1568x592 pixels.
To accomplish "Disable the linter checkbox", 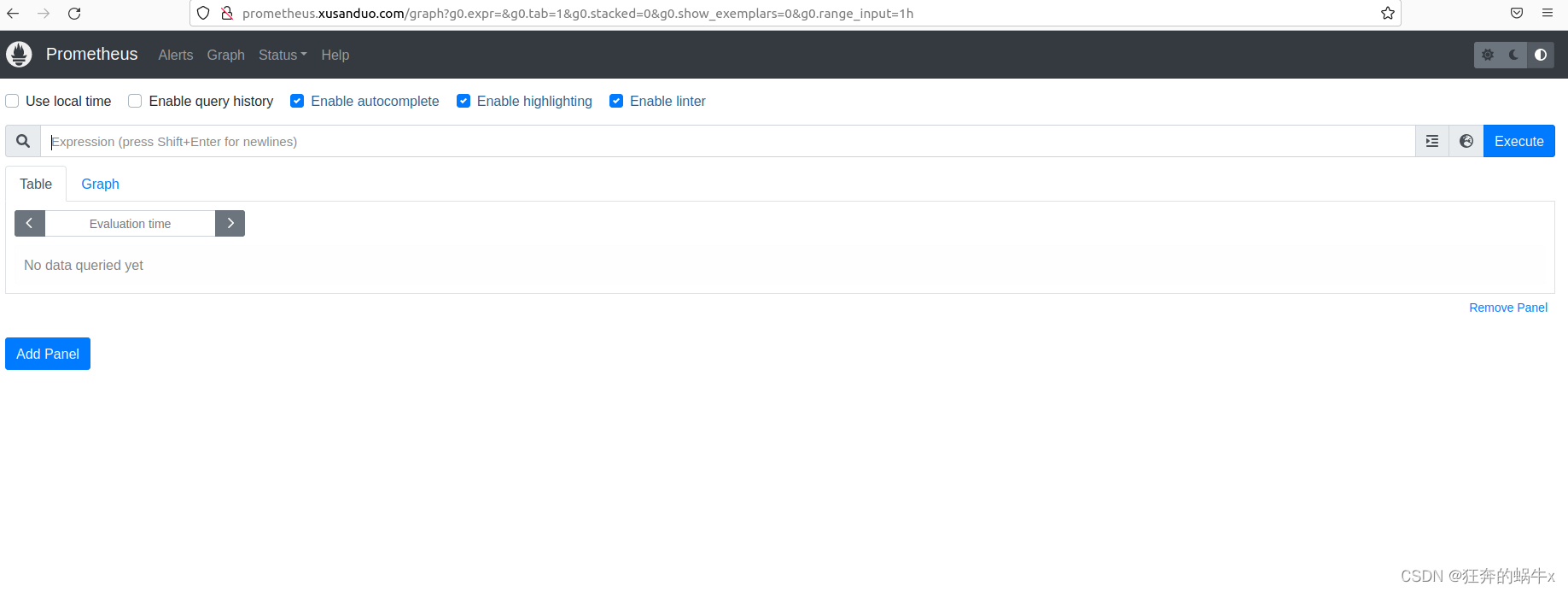I will 616,101.
